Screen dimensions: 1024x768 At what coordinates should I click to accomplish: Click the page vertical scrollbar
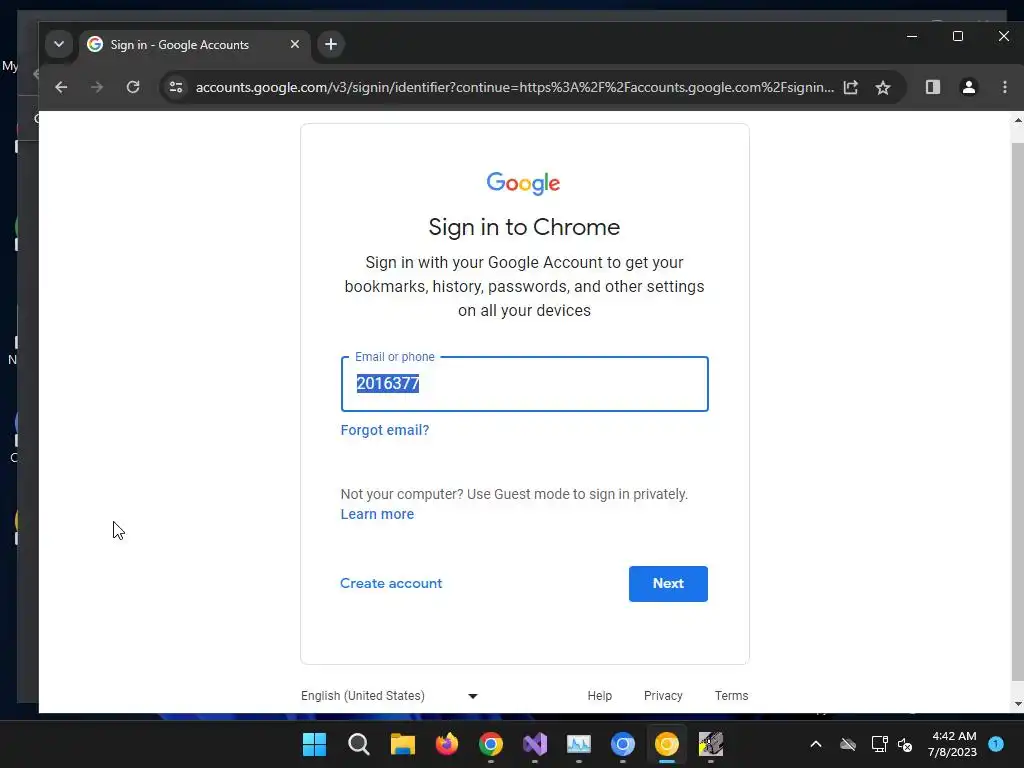click(x=1017, y=411)
